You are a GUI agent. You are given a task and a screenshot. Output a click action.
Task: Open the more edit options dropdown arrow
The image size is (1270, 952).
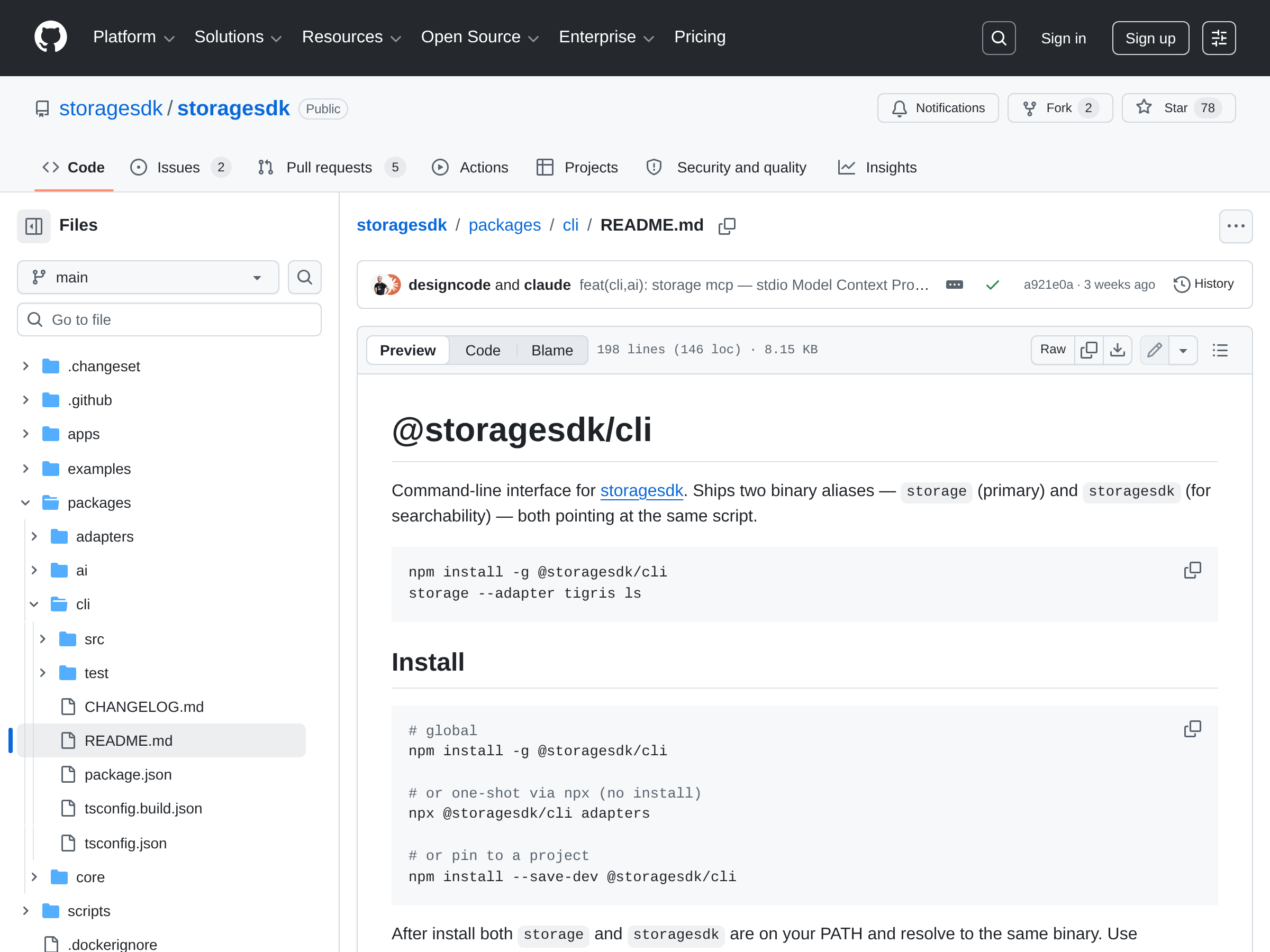(x=1183, y=350)
